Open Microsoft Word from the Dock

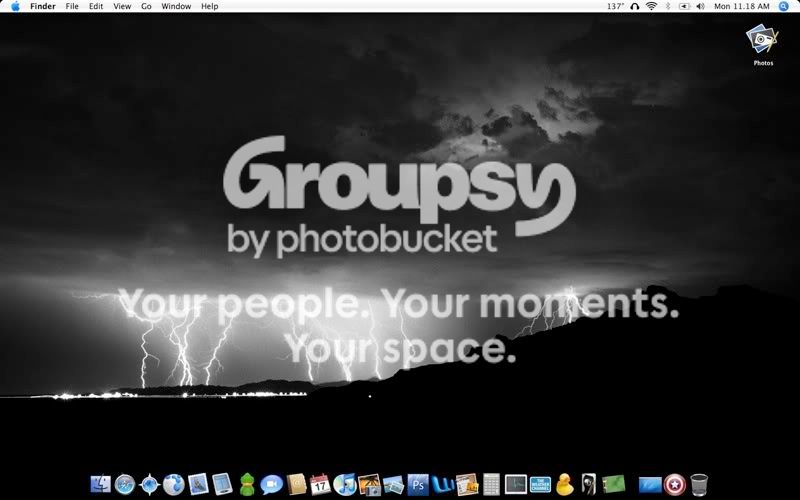(442, 484)
